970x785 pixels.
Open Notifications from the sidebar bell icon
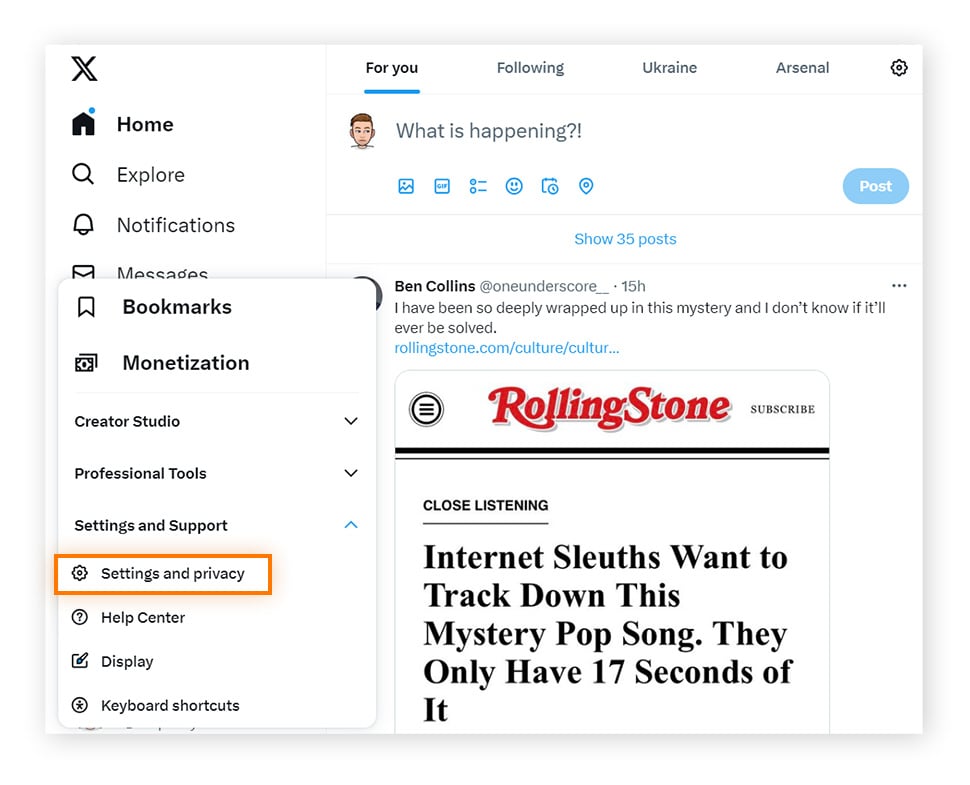tap(83, 225)
